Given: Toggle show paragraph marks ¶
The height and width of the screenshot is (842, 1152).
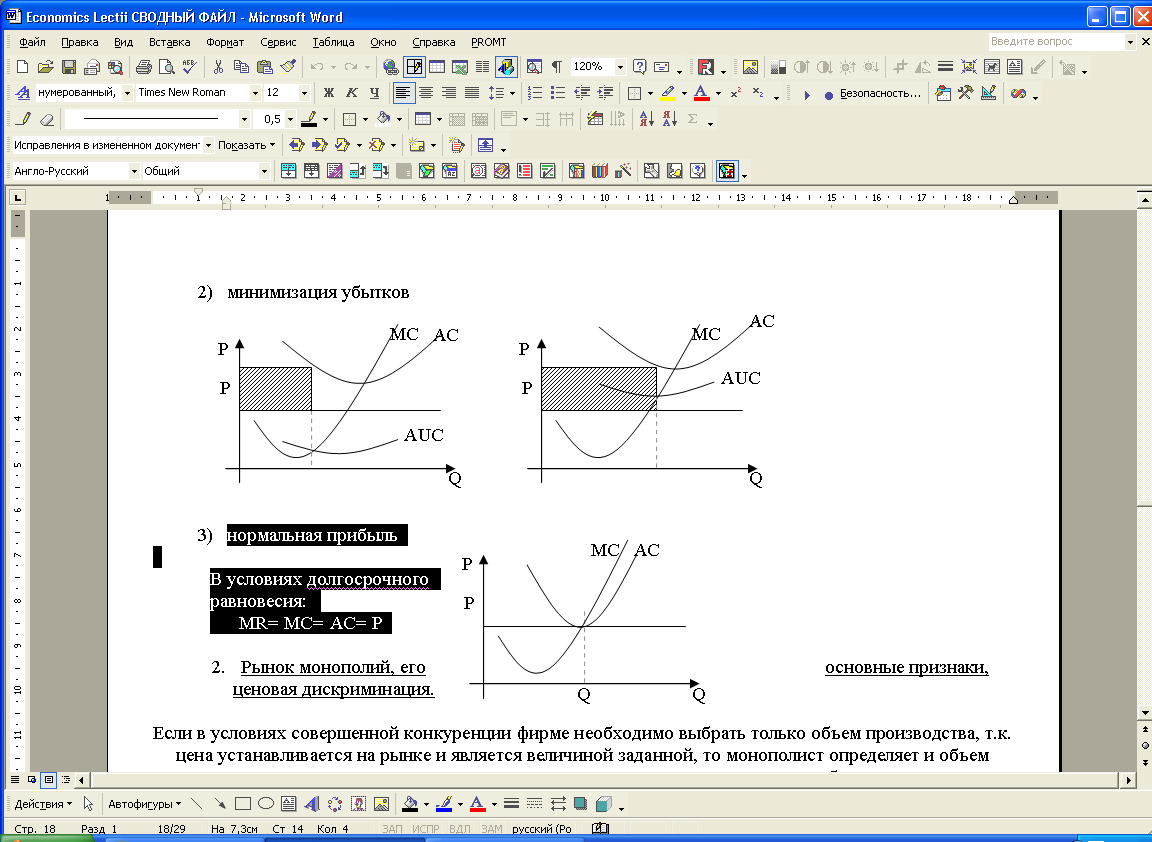Looking at the screenshot, I should [x=557, y=68].
